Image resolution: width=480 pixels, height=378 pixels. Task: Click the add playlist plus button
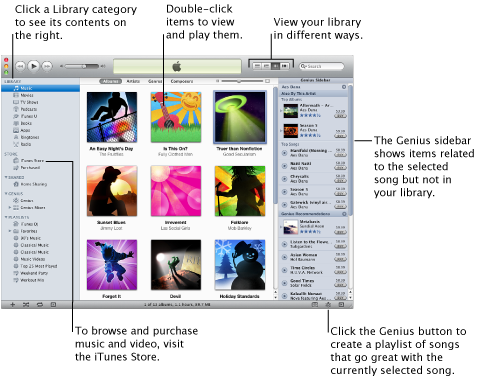click(x=13, y=304)
